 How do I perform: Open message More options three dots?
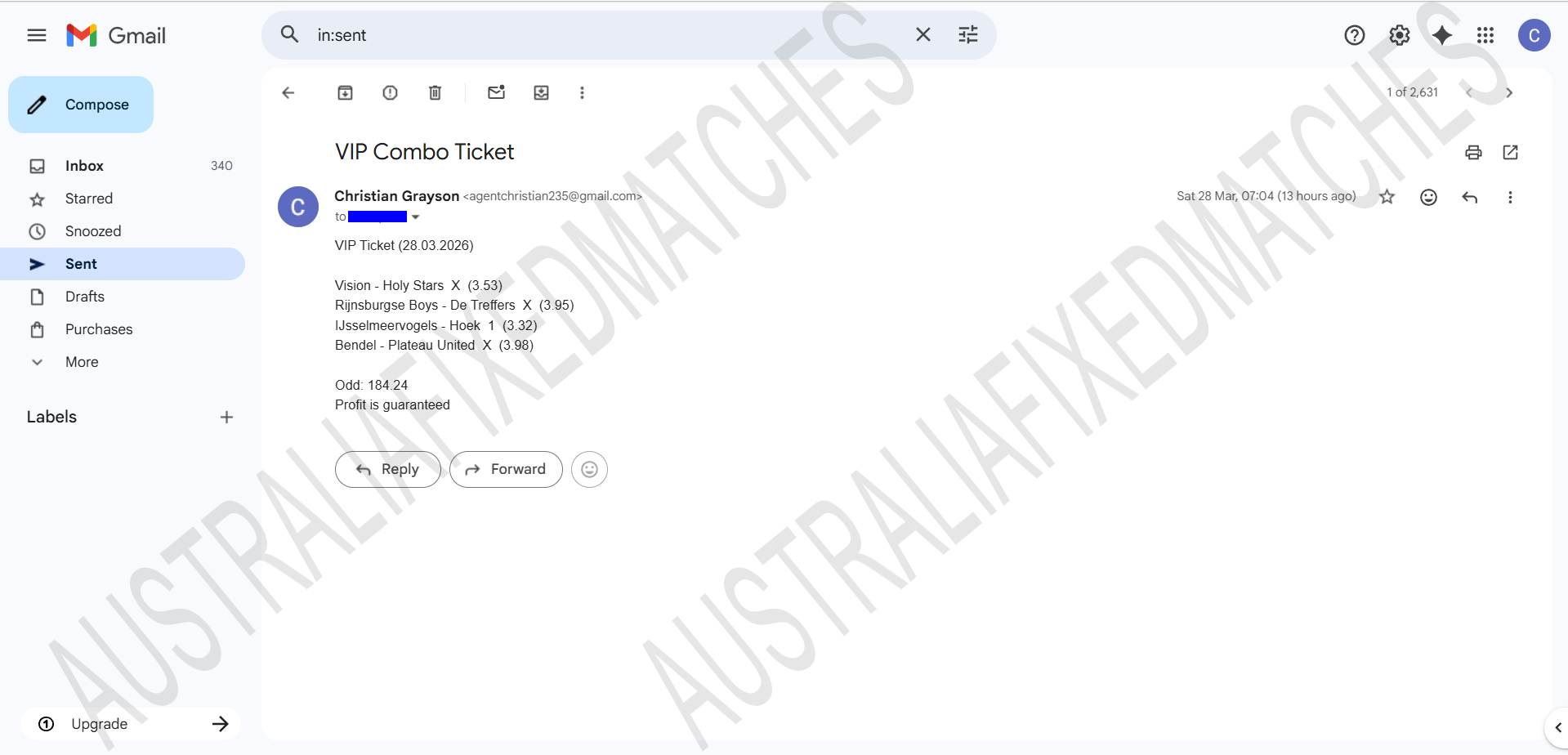tap(1511, 197)
